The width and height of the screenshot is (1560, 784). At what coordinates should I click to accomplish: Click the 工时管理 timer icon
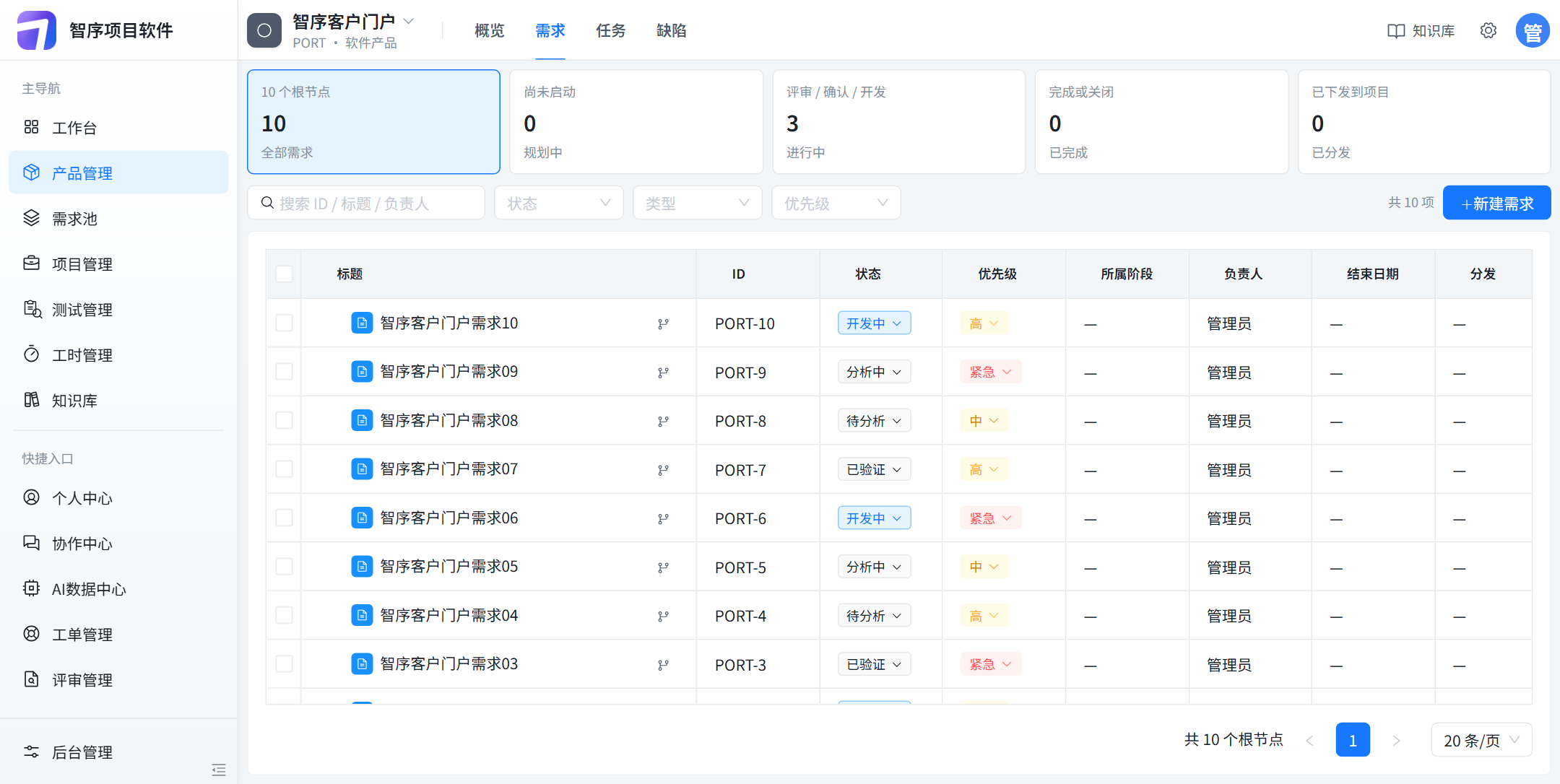pos(31,354)
